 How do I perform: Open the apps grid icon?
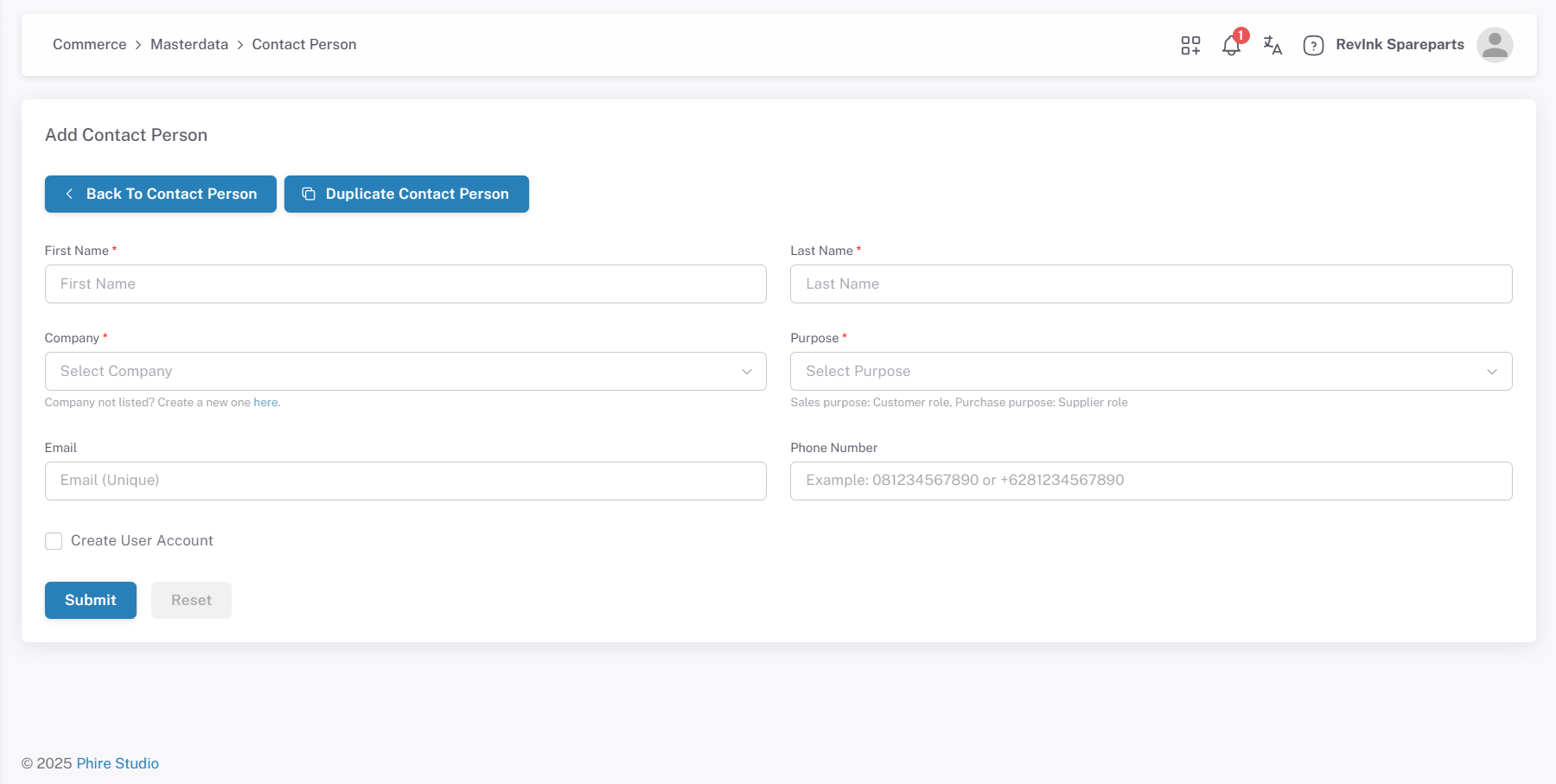click(x=1190, y=45)
